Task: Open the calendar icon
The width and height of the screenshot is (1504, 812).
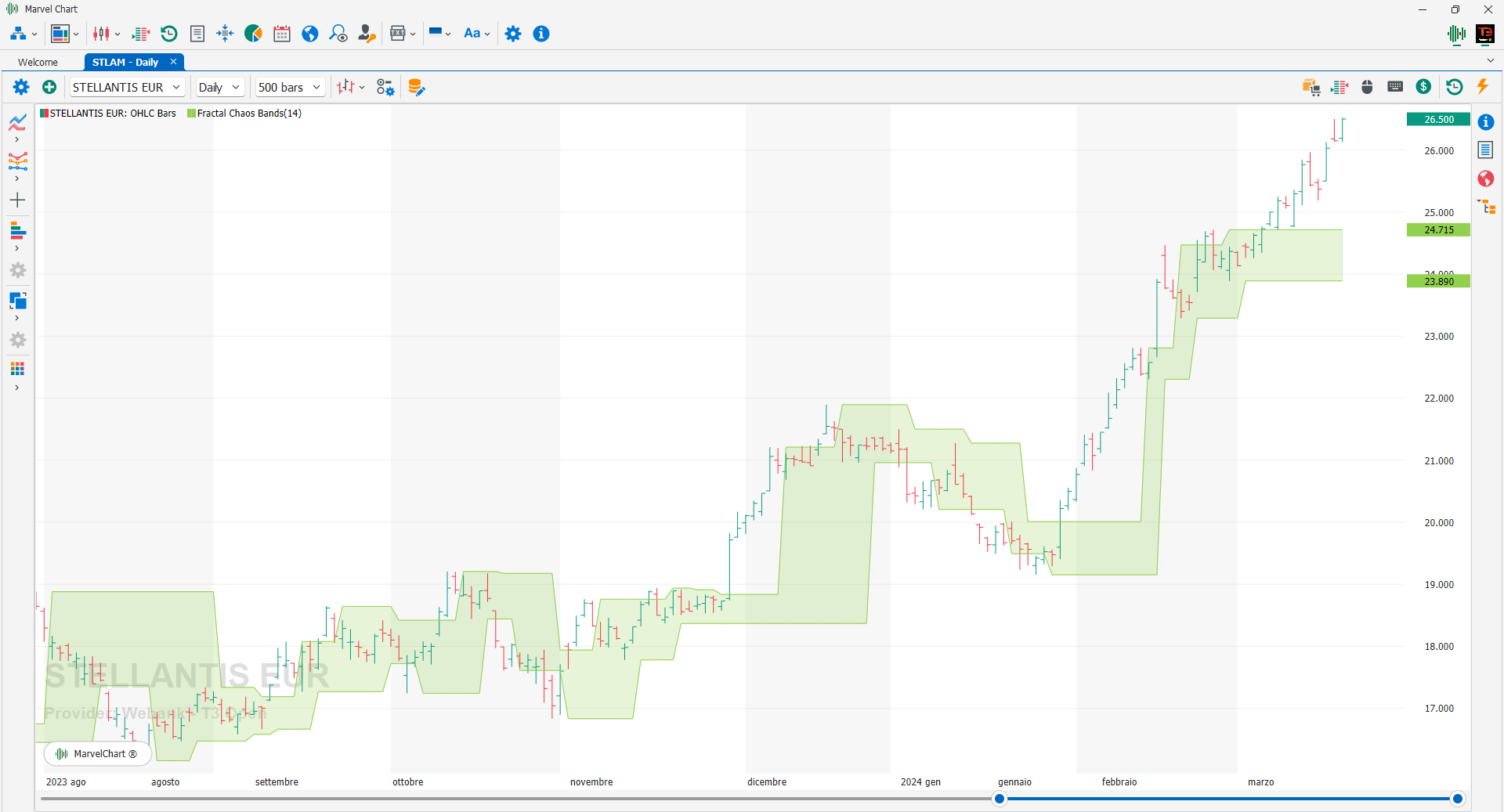Action: [282, 34]
